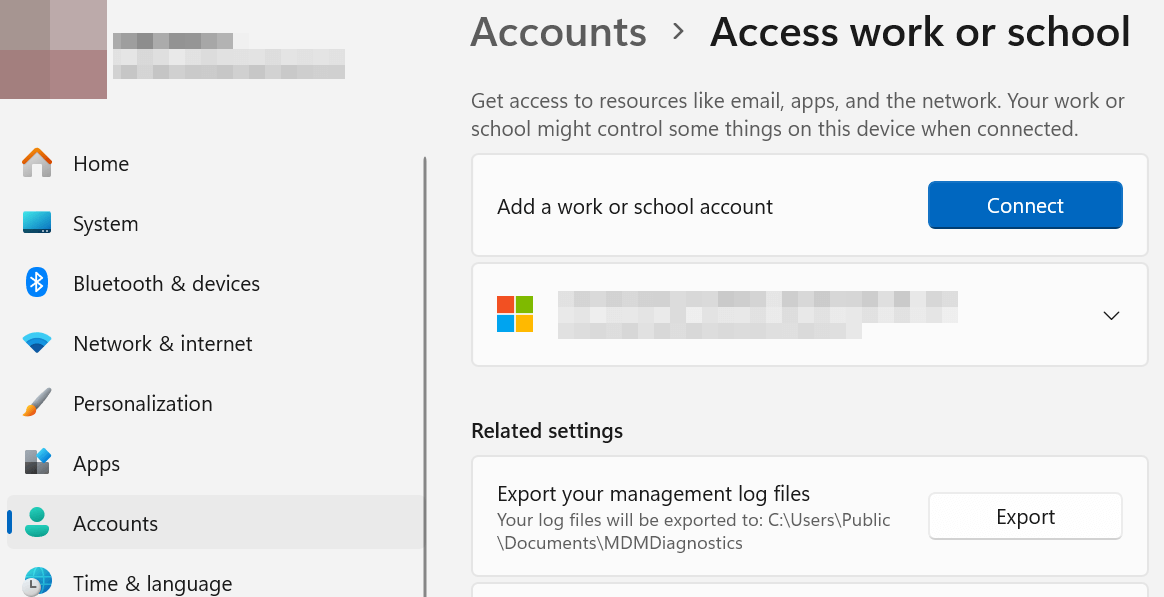Click the System settings icon
This screenshot has height=597, width=1164.
(37, 223)
